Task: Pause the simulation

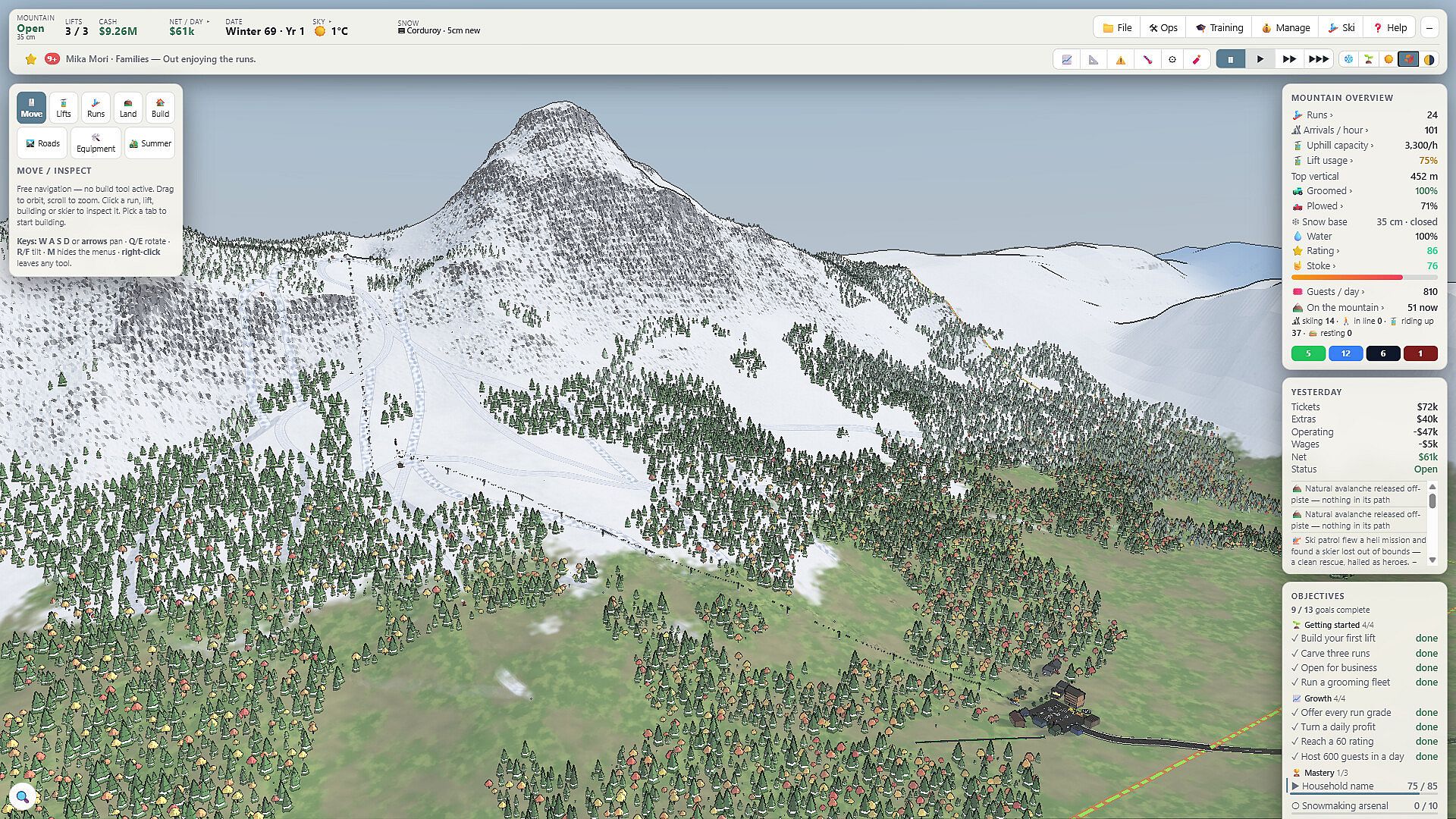Action: (1230, 59)
